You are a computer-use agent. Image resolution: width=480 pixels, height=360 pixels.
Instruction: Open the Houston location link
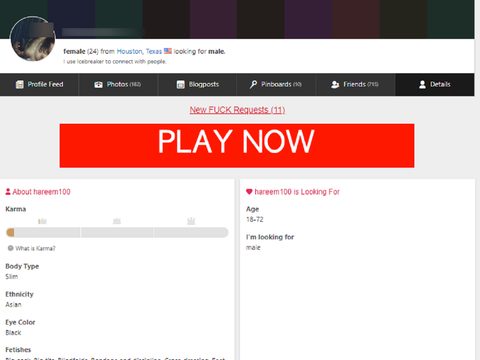[x=130, y=51]
